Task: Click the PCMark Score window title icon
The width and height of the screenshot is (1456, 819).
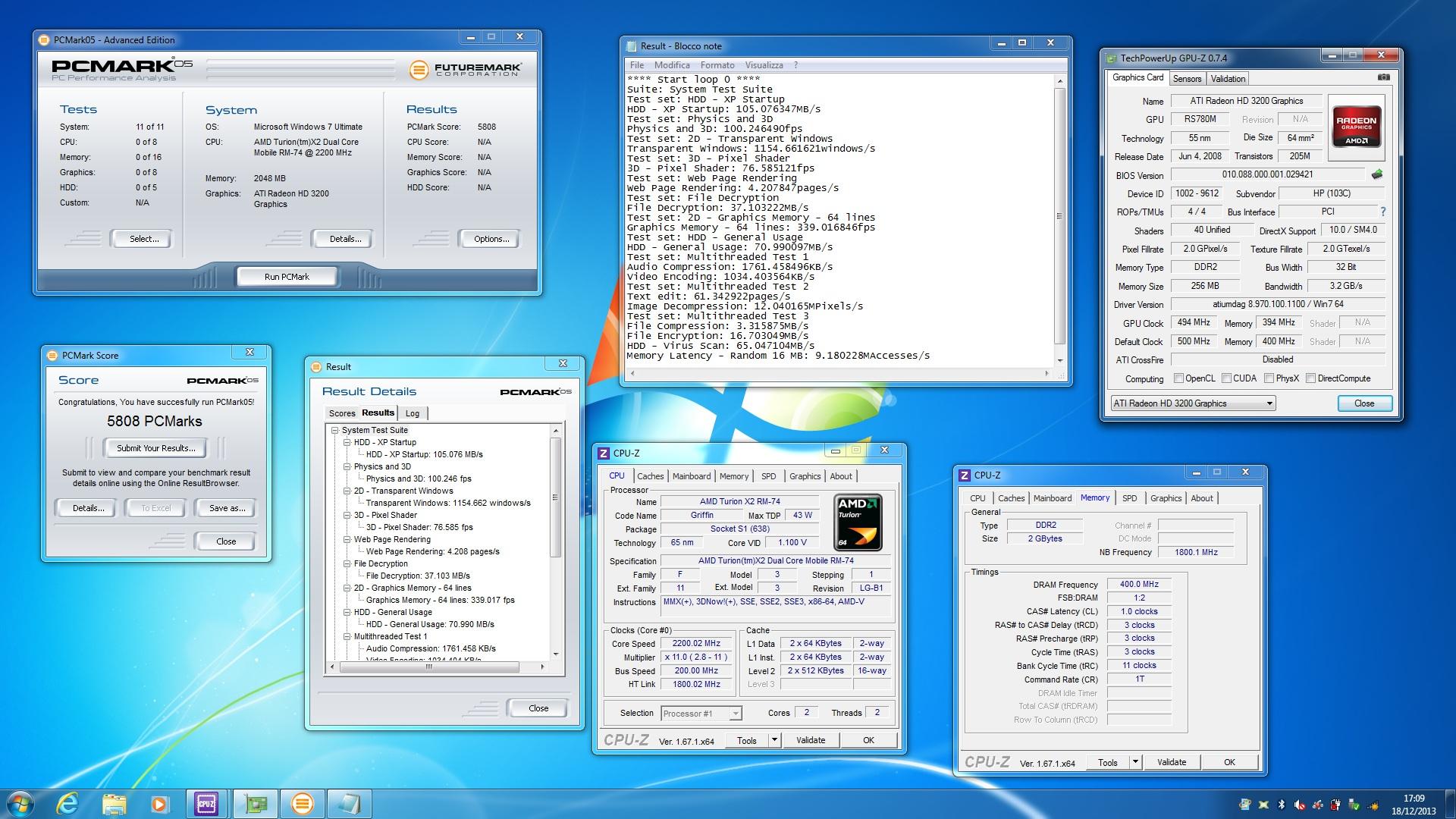Action: 52,355
